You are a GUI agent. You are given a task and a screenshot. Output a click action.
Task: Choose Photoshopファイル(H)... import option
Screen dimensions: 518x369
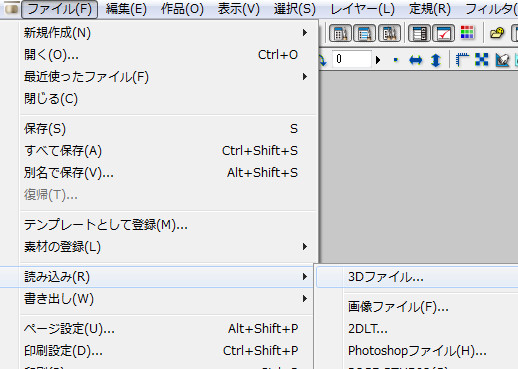coord(417,351)
